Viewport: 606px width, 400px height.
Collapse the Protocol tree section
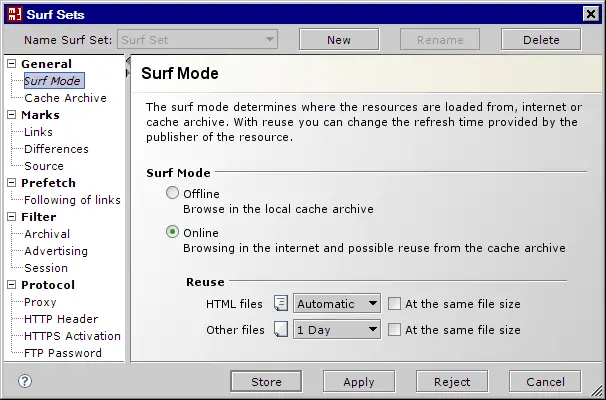tap(12, 285)
